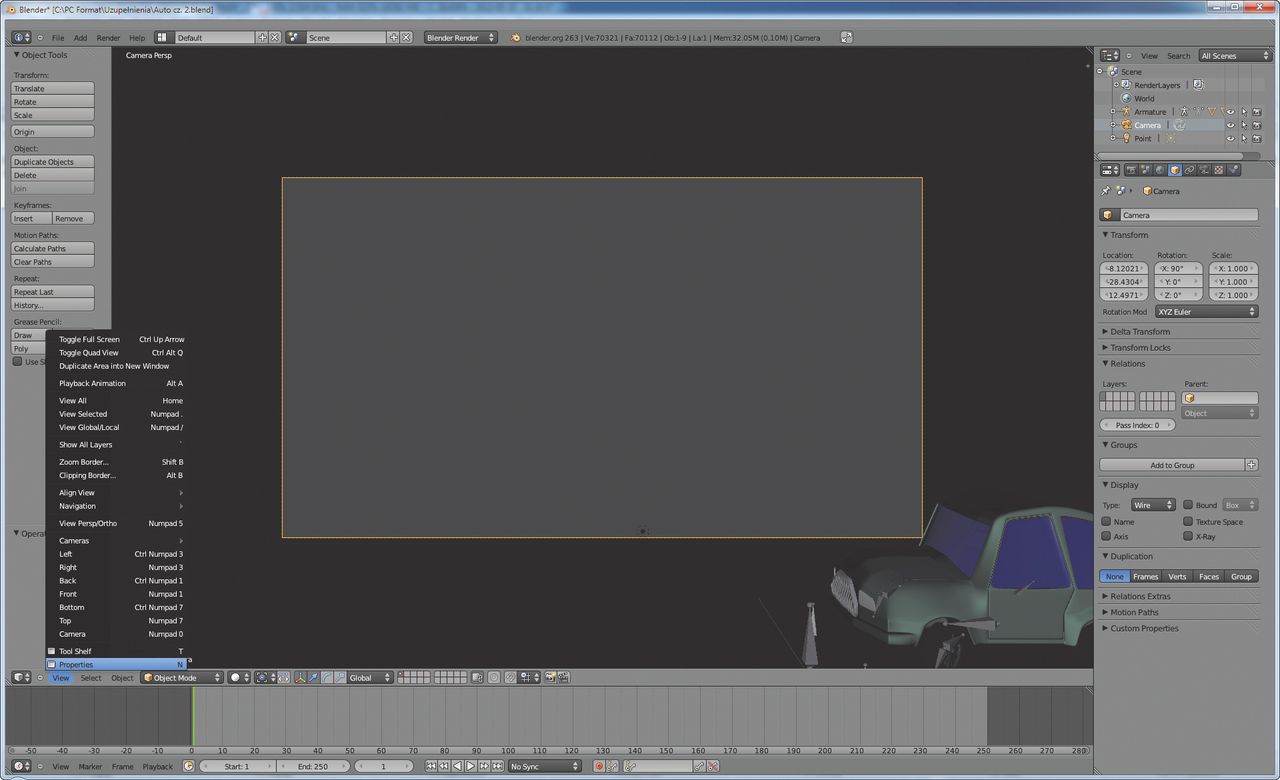Expand the Motion Paths panel in Properties

[x=1134, y=612]
